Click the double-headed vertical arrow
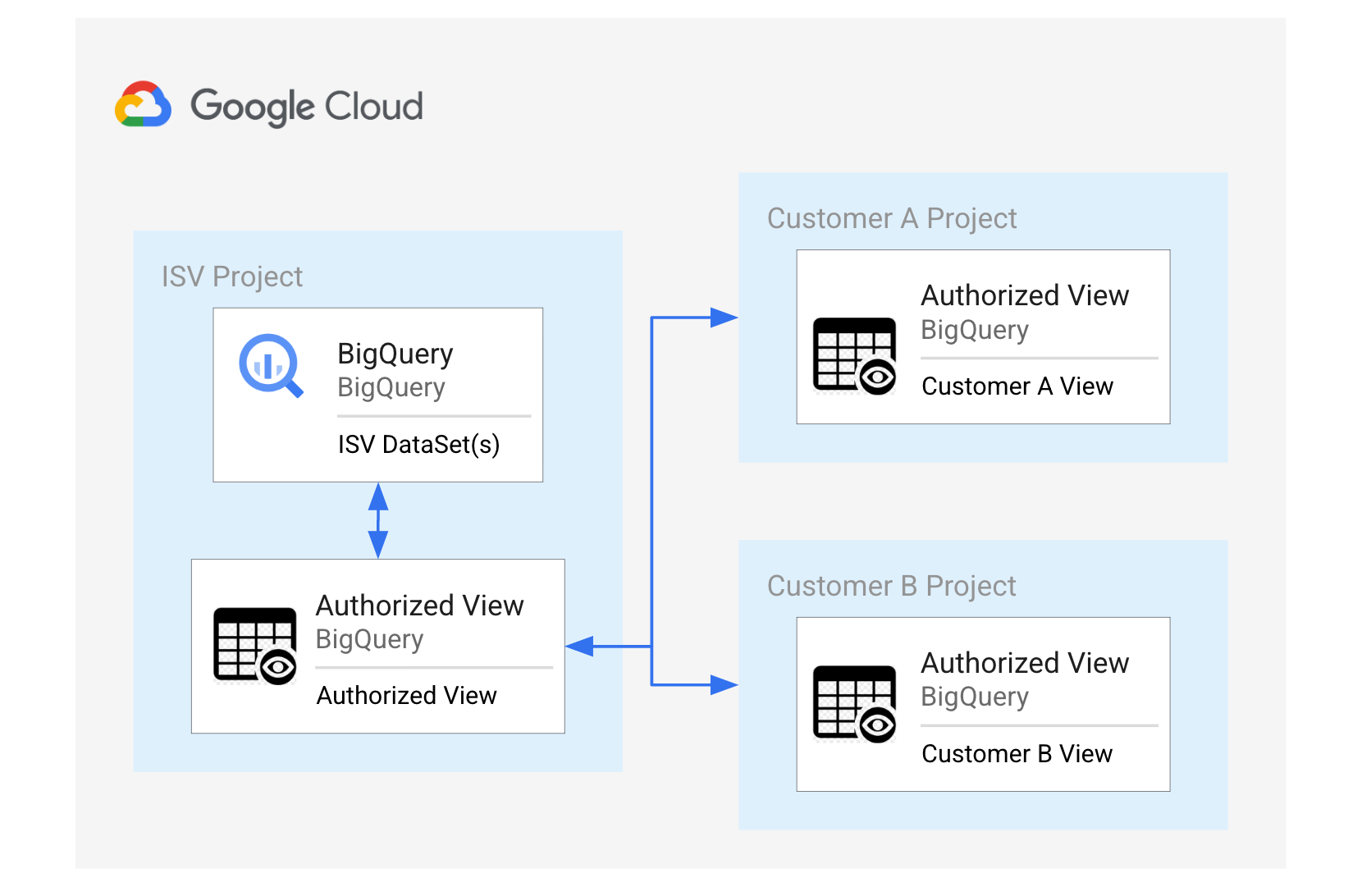The width and height of the screenshot is (1362, 896). click(x=378, y=520)
